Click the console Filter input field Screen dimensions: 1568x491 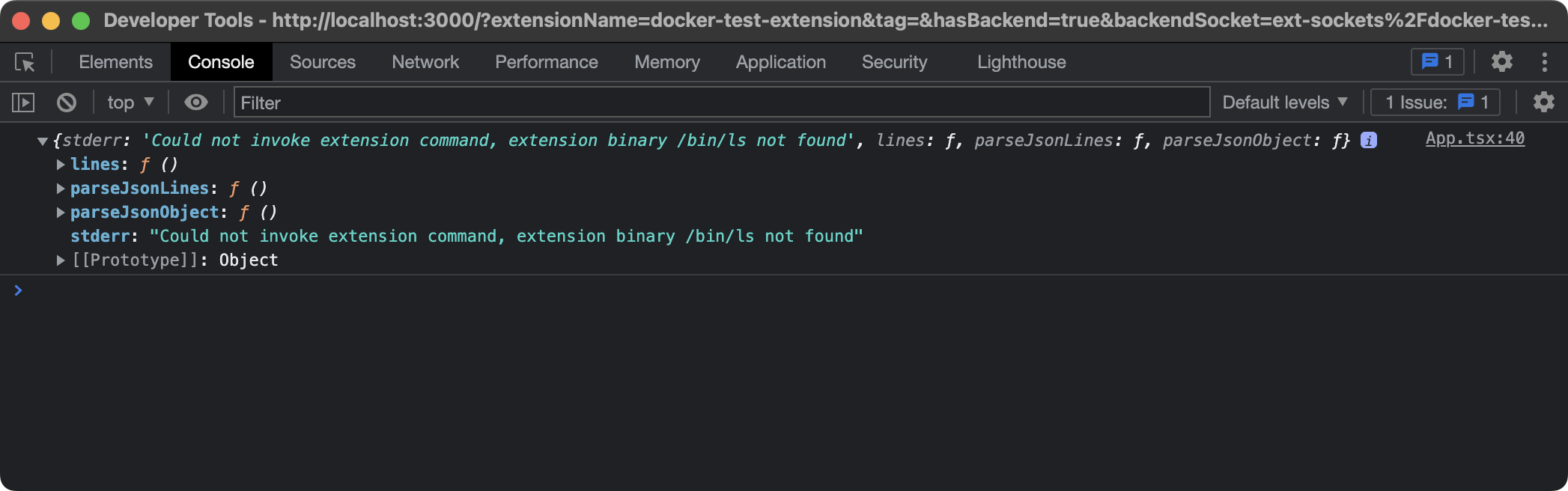721,103
